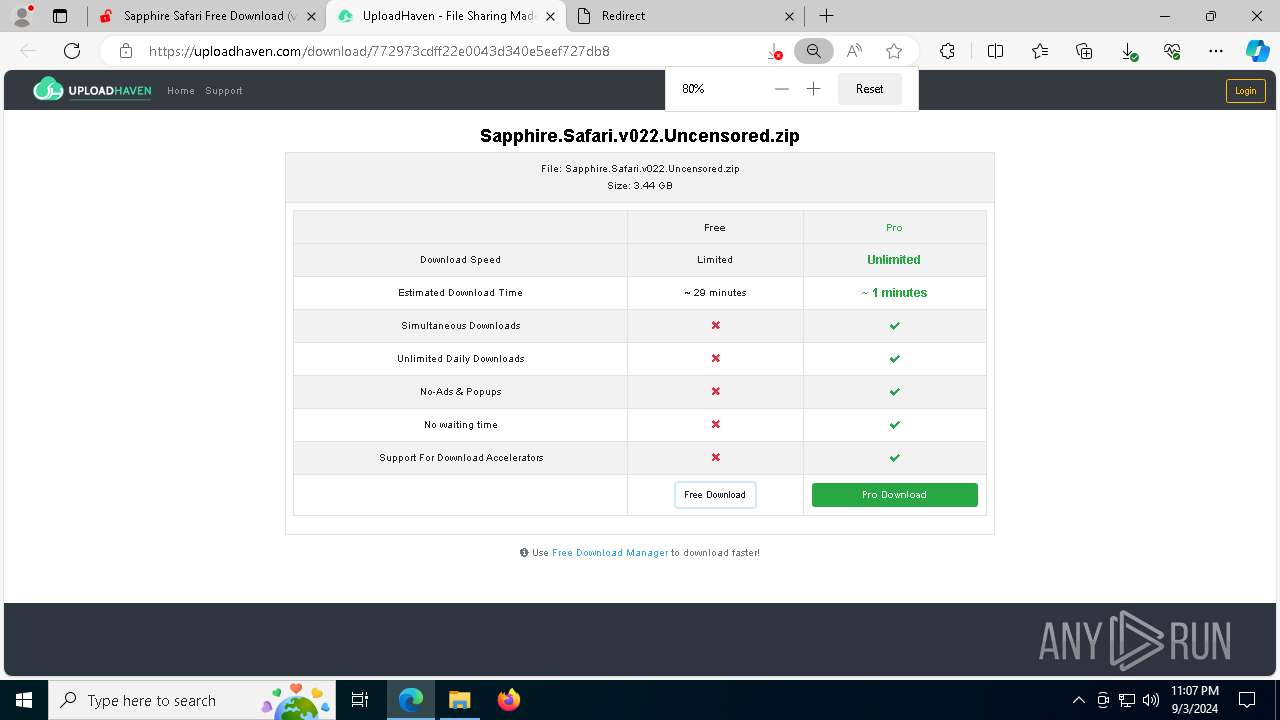Click the UploadHaven logo
Image resolution: width=1280 pixels, height=720 pixels.
[92, 90]
